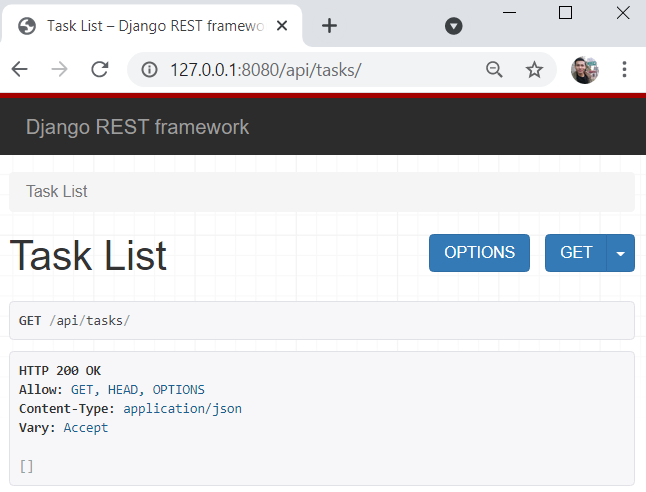Close the browser window
Viewport: 646px width, 492px height.
623,13
